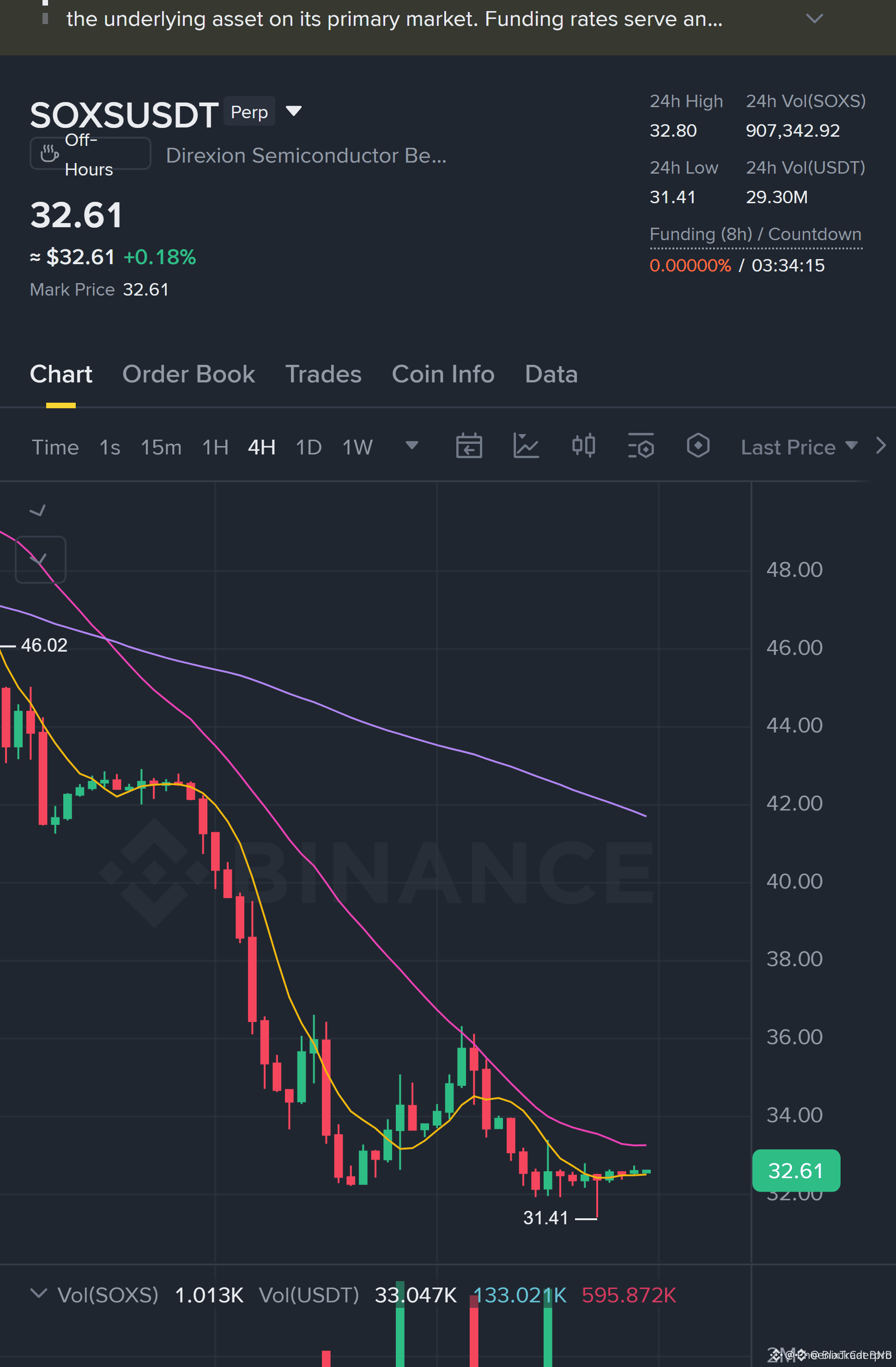Open the Last Price dropdown
Viewport: 896px width, 1367px height.
tap(799, 447)
